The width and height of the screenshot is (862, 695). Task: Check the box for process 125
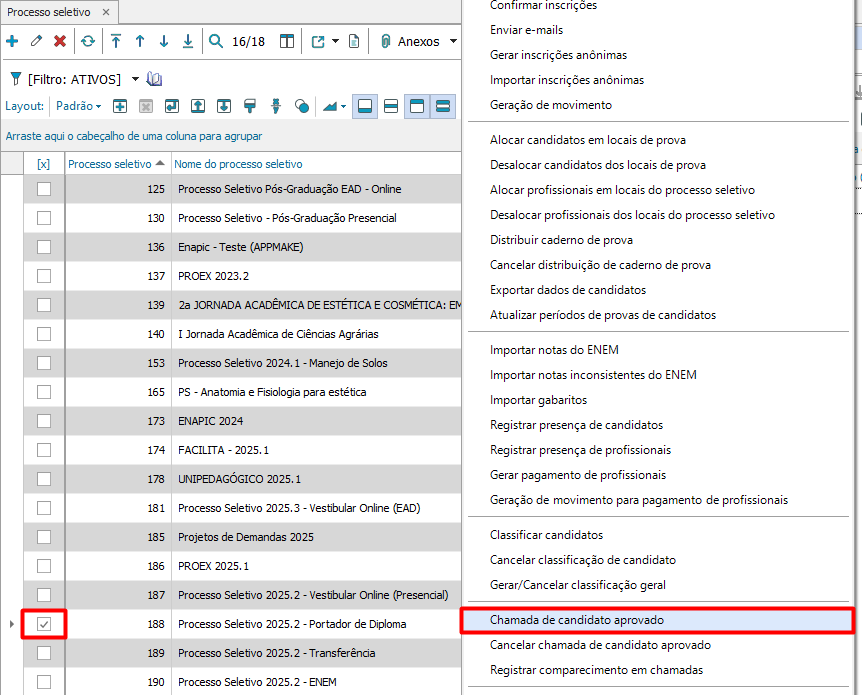click(44, 189)
